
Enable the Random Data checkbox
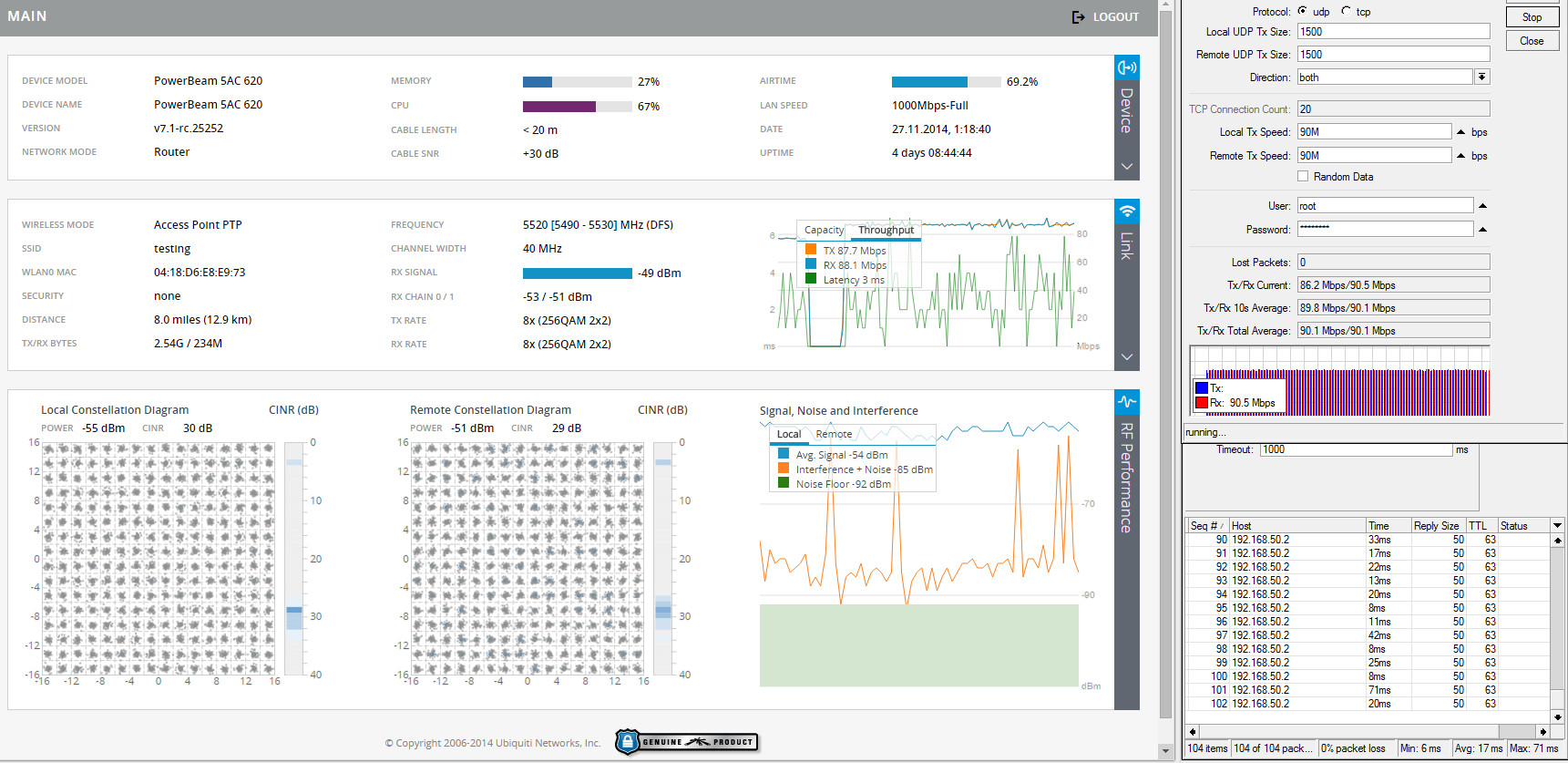coord(1303,177)
